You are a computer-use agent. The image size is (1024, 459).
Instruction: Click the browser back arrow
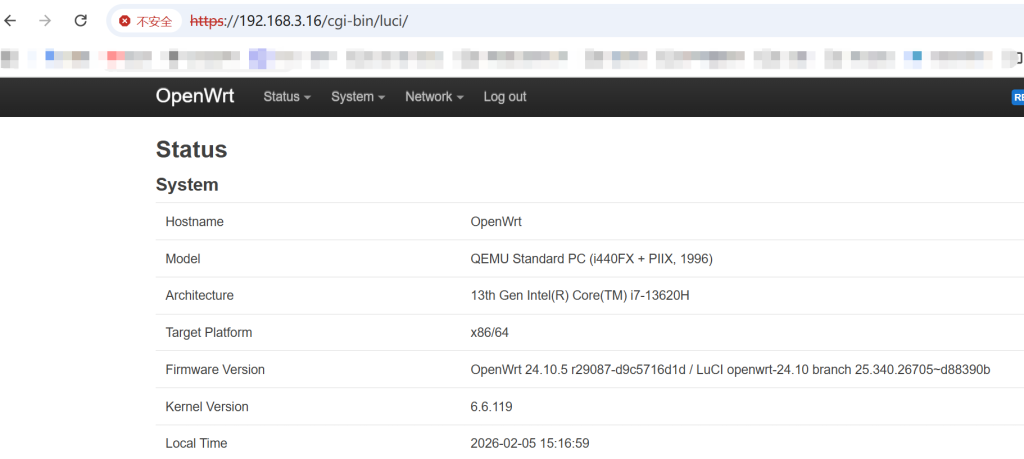(x=11, y=20)
